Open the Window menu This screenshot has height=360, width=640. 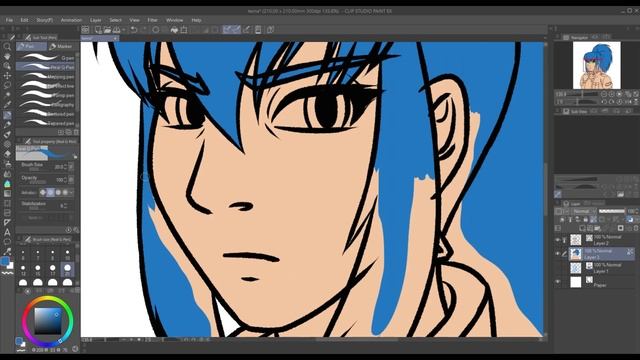coord(175,20)
